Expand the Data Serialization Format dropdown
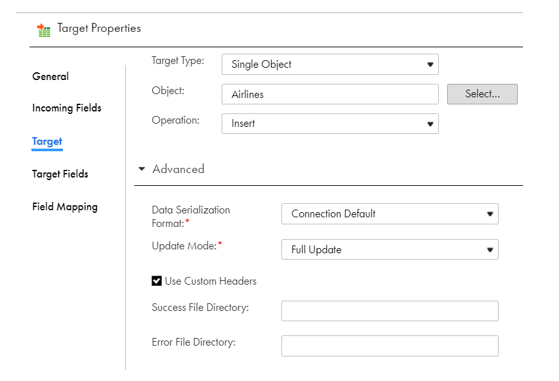The width and height of the screenshot is (559, 381). tap(390, 214)
